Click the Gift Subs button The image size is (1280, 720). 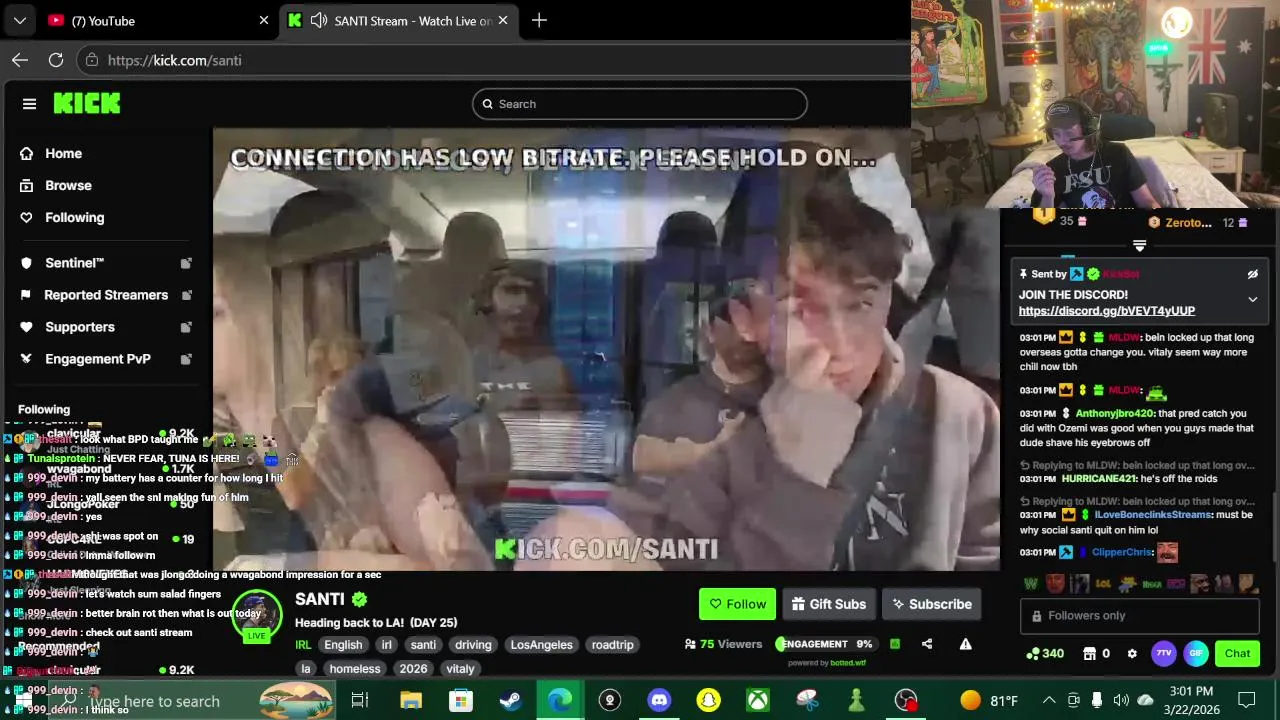click(x=829, y=604)
